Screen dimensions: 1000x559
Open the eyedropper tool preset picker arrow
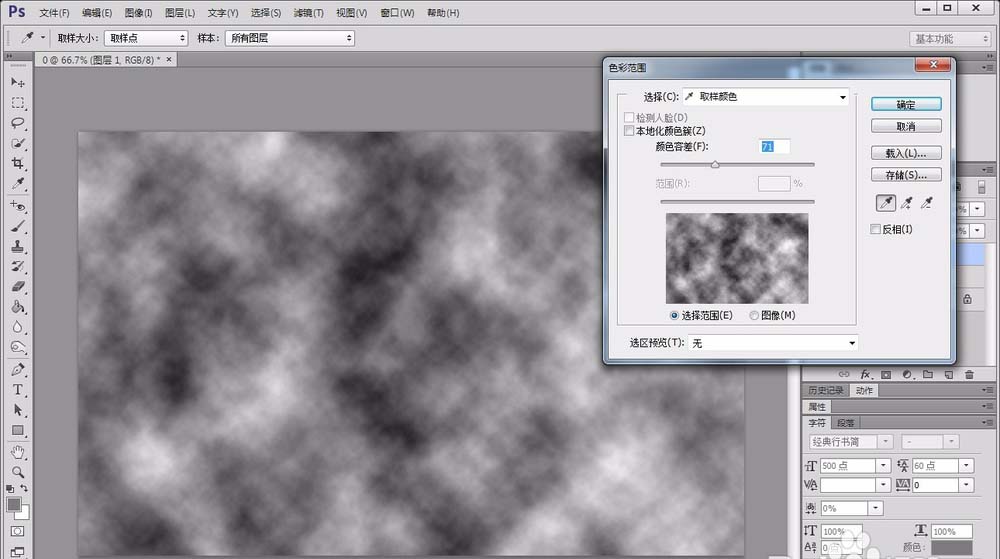43,38
